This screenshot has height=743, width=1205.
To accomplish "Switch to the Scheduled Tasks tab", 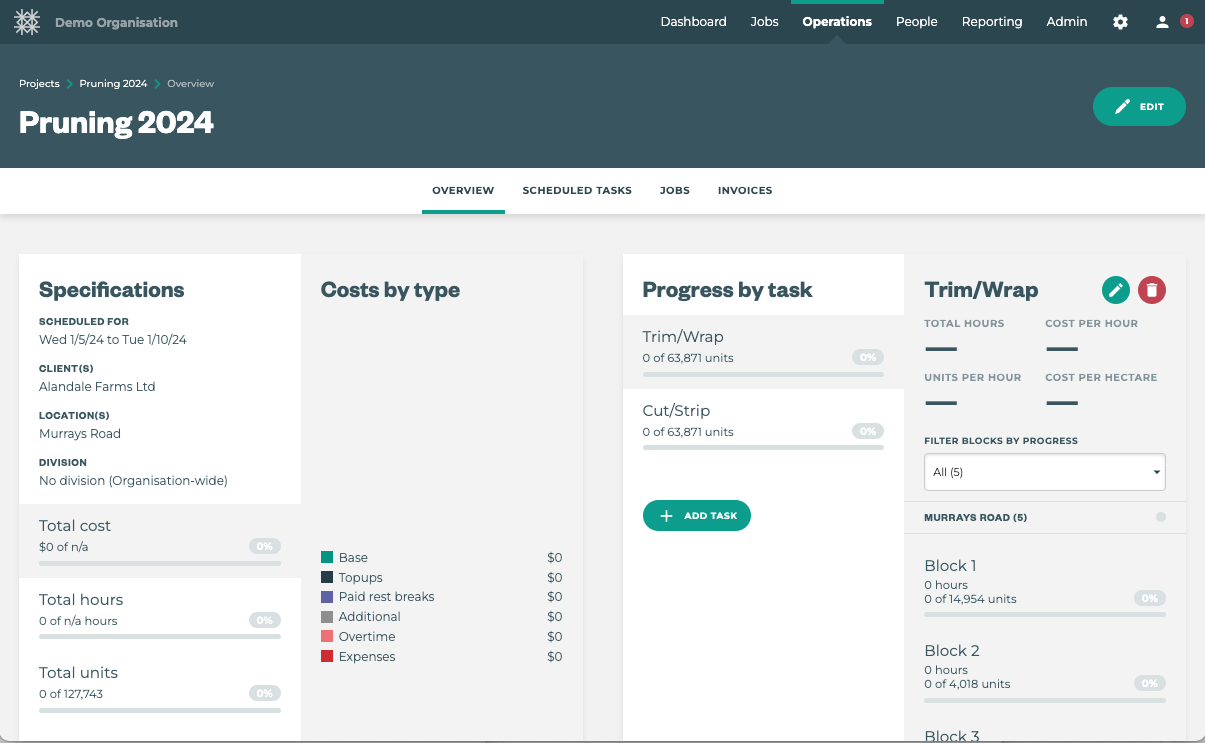I will click(577, 190).
